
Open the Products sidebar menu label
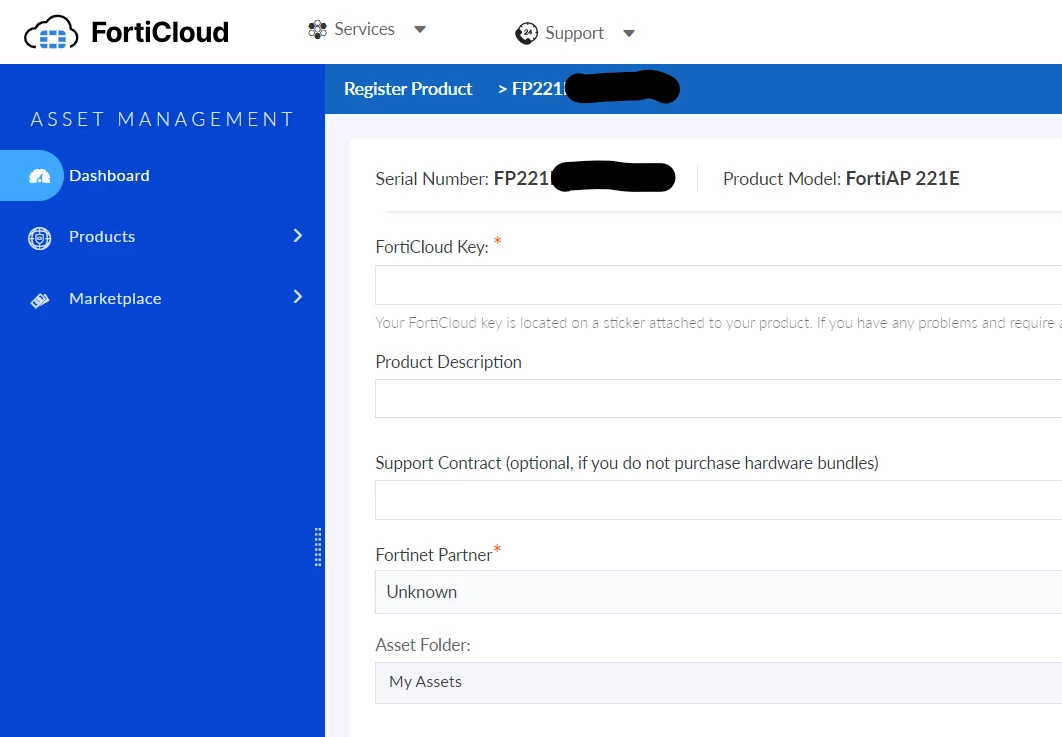tap(102, 236)
